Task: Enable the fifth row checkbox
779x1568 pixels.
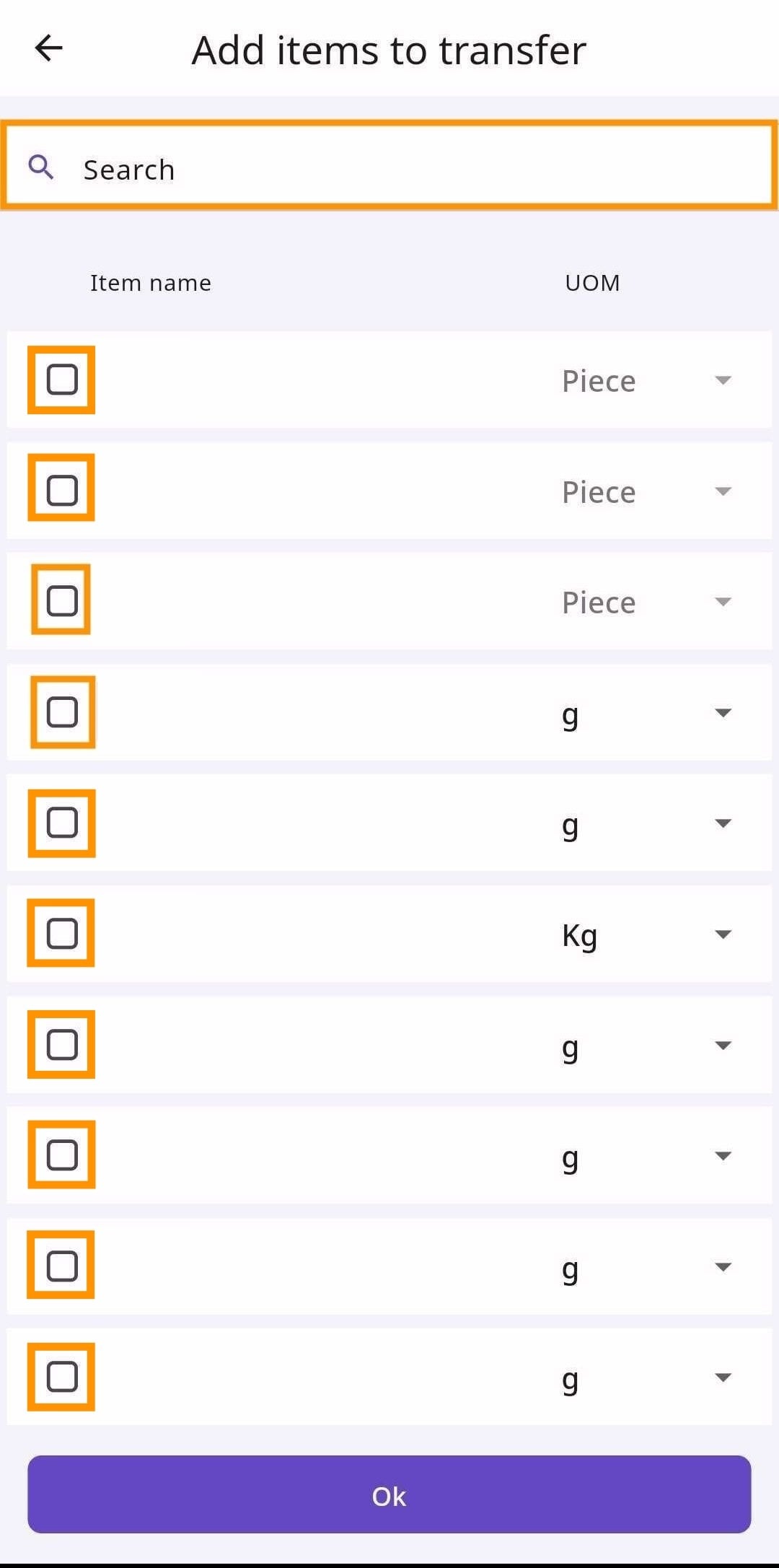Action: click(62, 823)
